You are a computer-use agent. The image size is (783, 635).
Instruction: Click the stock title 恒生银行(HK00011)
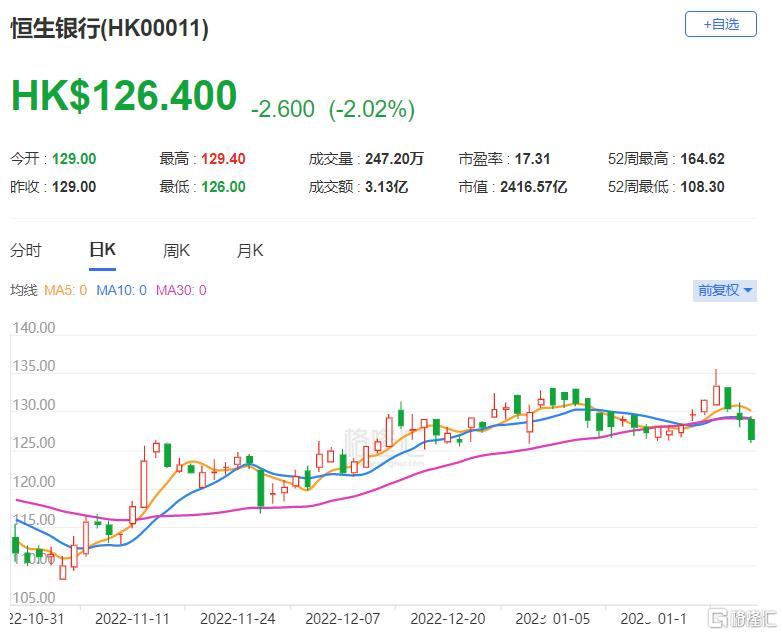coord(109,28)
